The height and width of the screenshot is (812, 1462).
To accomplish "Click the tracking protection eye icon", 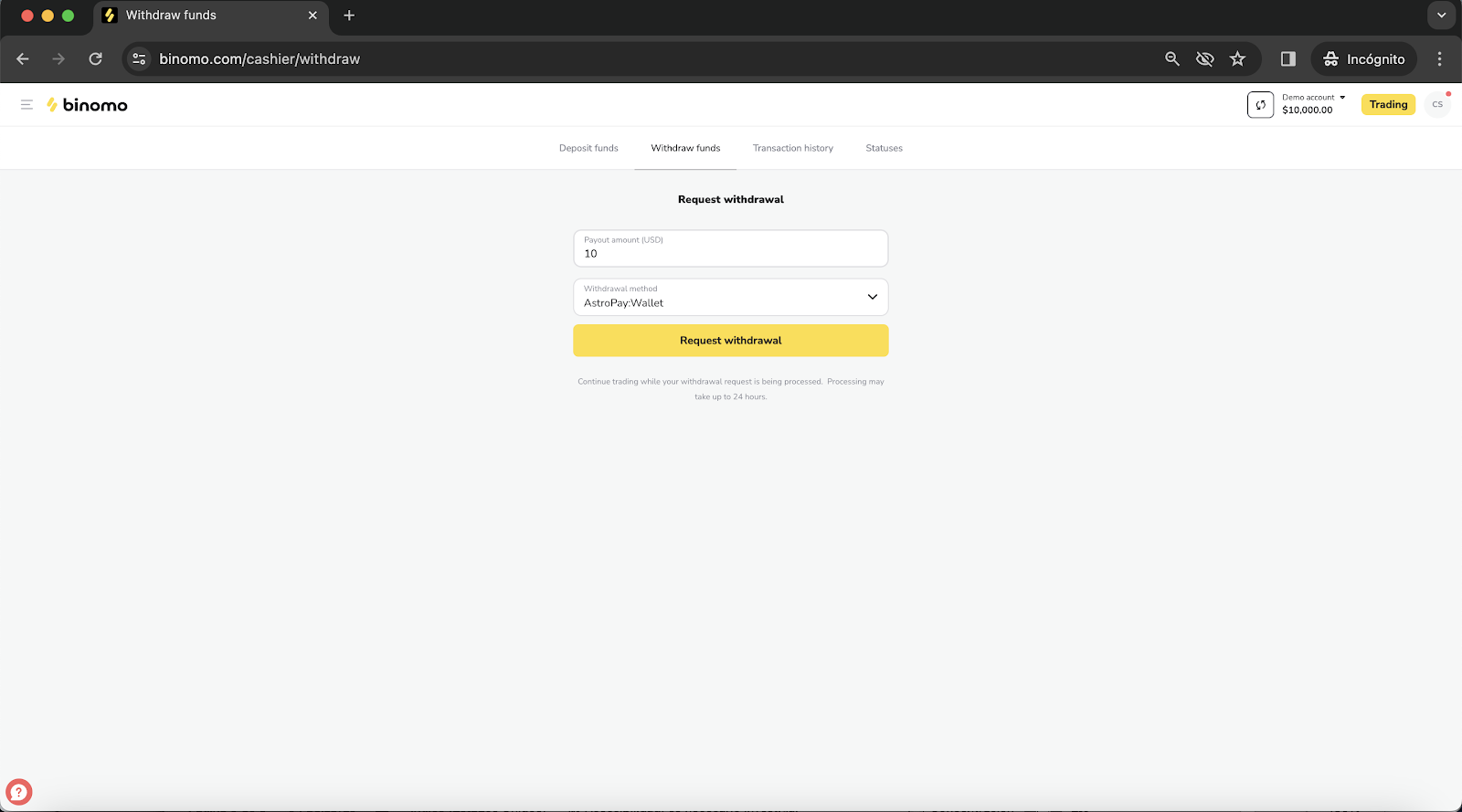I will point(1205,59).
